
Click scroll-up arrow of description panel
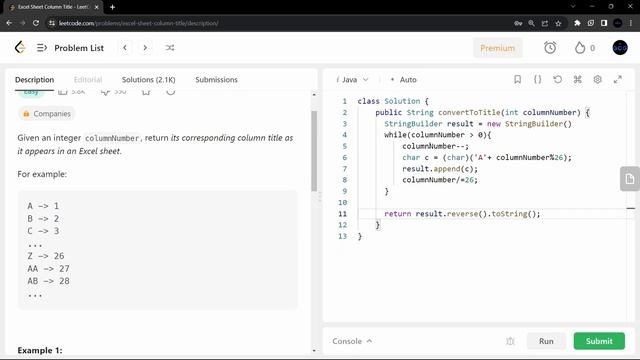coord(314,95)
